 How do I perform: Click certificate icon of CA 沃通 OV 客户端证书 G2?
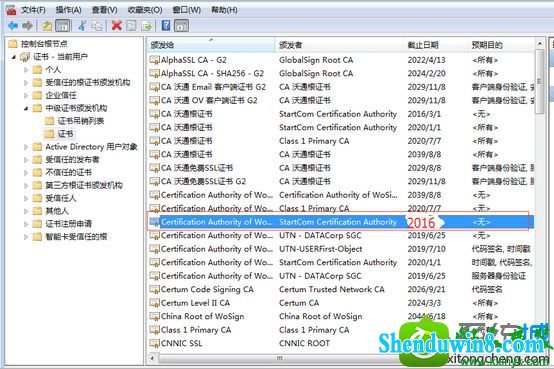(x=154, y=100)
